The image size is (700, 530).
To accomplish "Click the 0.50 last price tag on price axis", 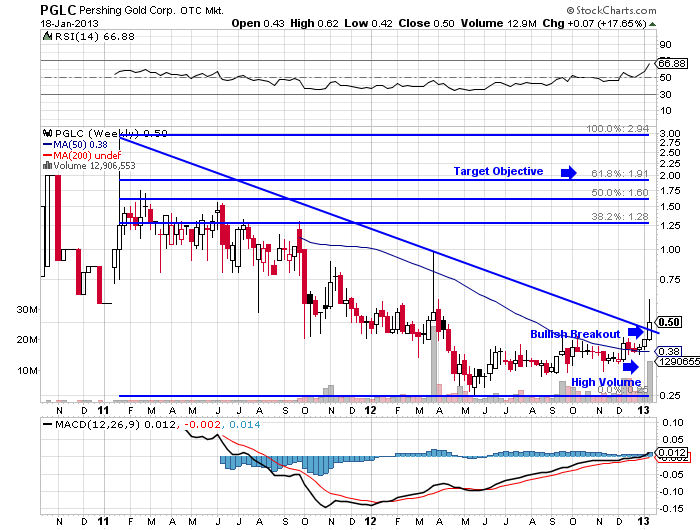I will [x=668, y=322].
